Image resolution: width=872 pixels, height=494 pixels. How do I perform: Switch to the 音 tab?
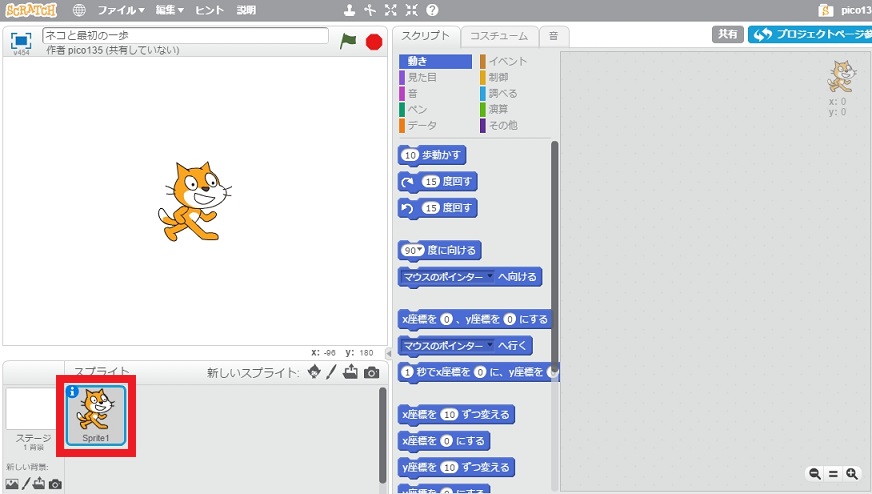coord(553,37)
